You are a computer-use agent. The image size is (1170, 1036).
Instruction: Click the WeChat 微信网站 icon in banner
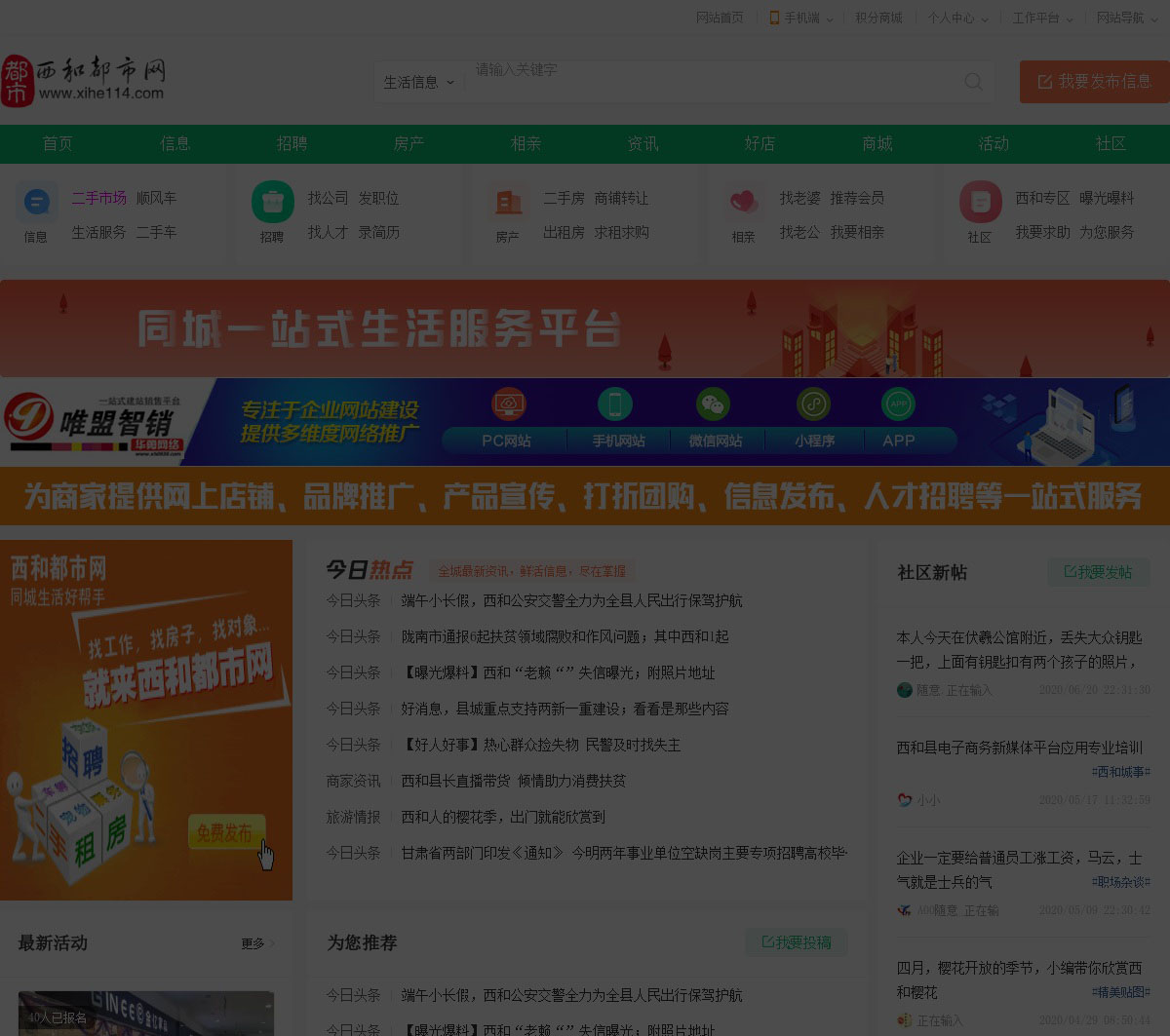click(714, 404)
